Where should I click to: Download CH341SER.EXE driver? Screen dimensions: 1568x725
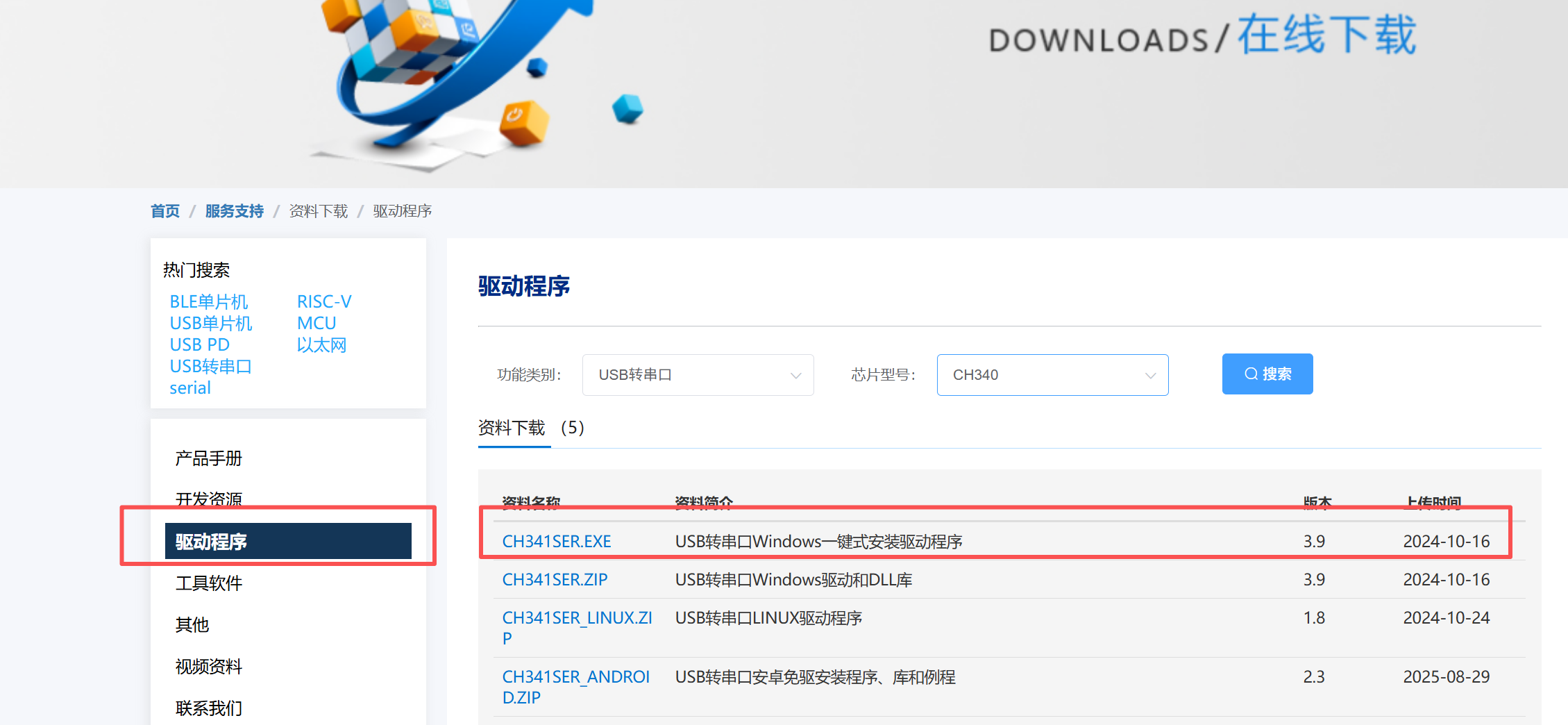(557, 541)
